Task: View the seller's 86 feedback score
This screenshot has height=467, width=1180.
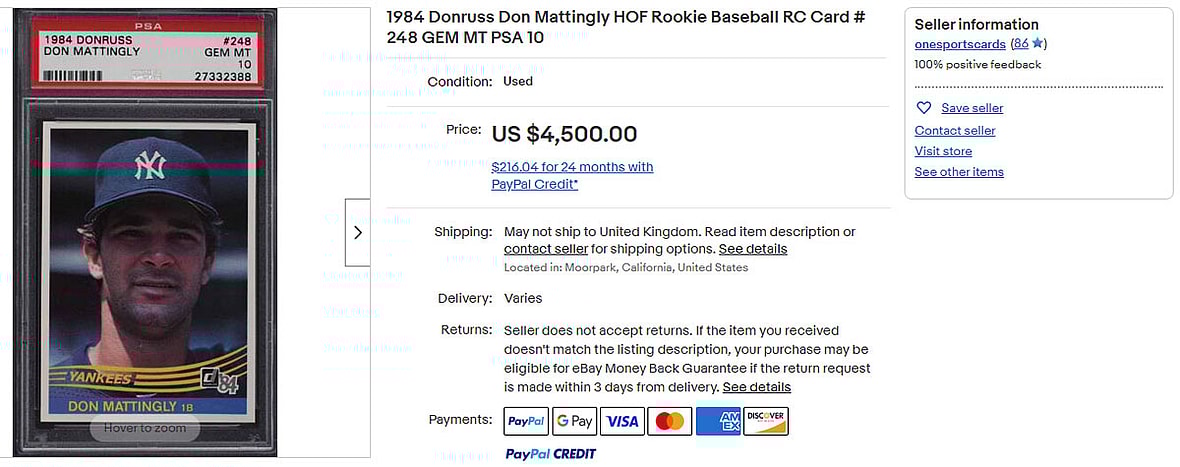Action: pyautogui.click(x=1020, y=44)
